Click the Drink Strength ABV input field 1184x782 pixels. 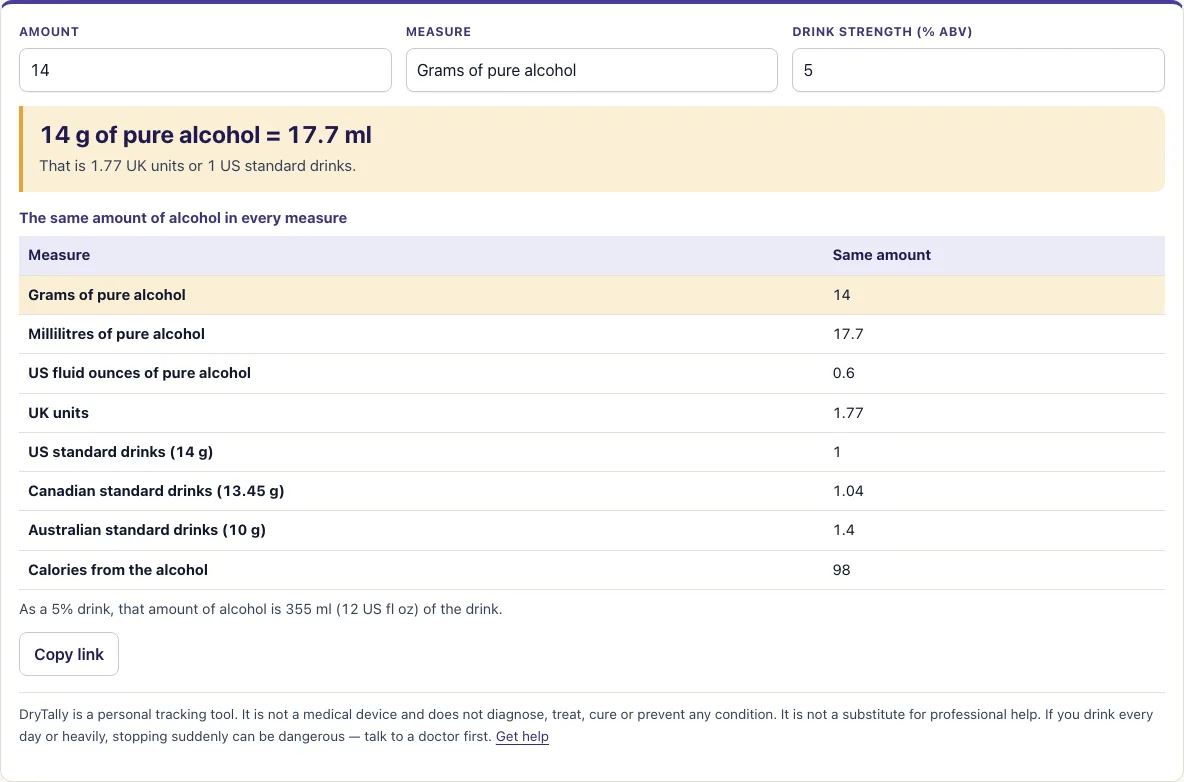[x=978, y=70]
